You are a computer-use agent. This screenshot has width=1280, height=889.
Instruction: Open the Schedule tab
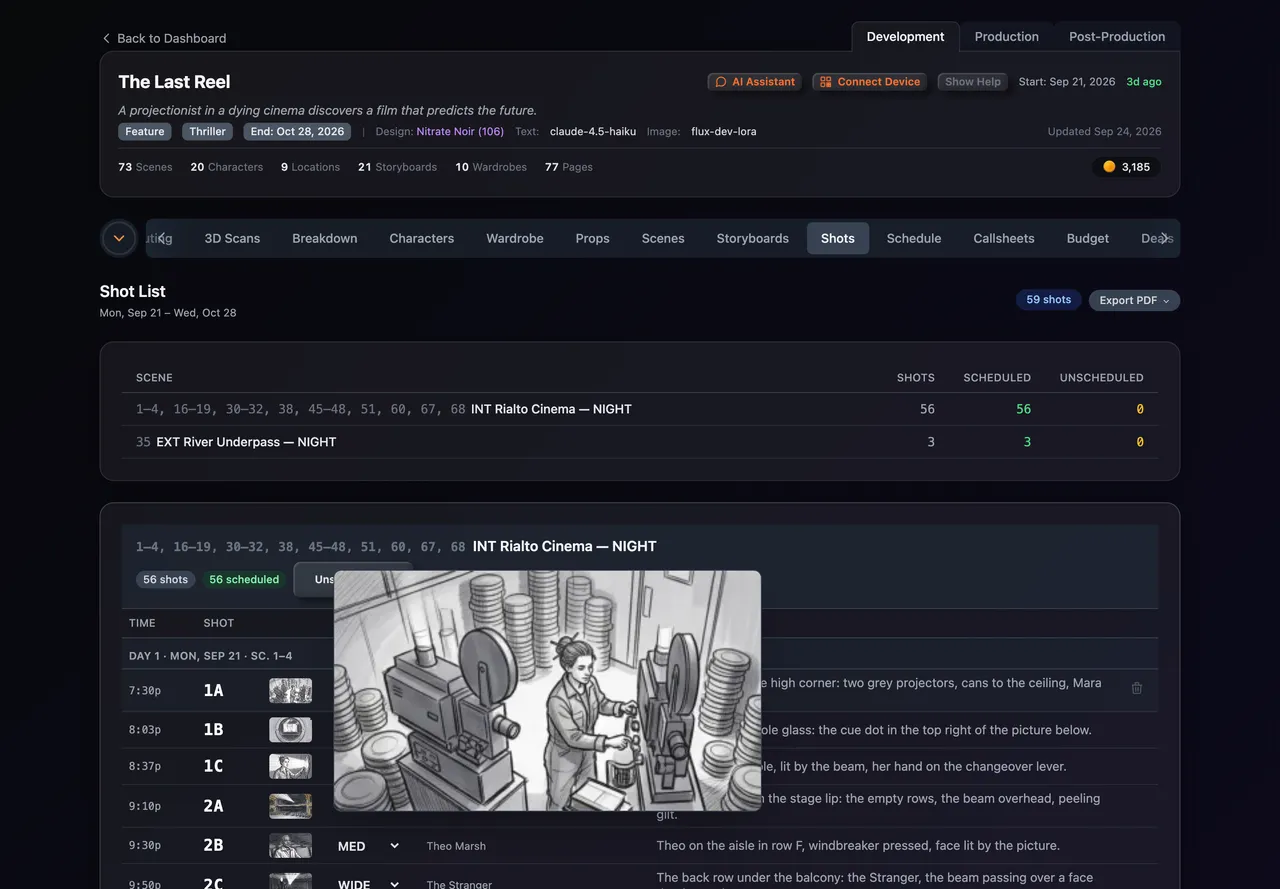point(914,238)
